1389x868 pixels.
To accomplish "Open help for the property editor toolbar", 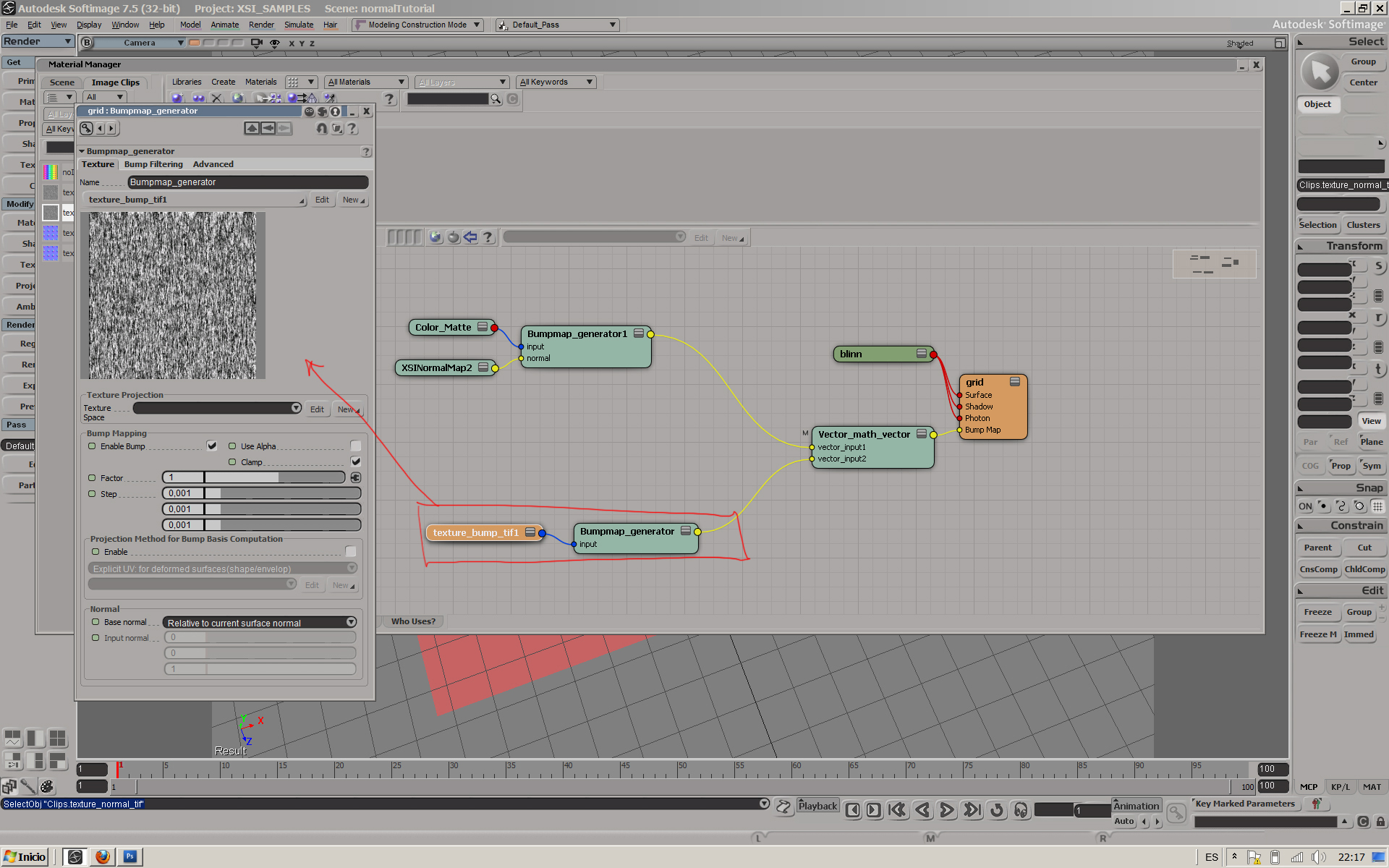I will [352, 128].
